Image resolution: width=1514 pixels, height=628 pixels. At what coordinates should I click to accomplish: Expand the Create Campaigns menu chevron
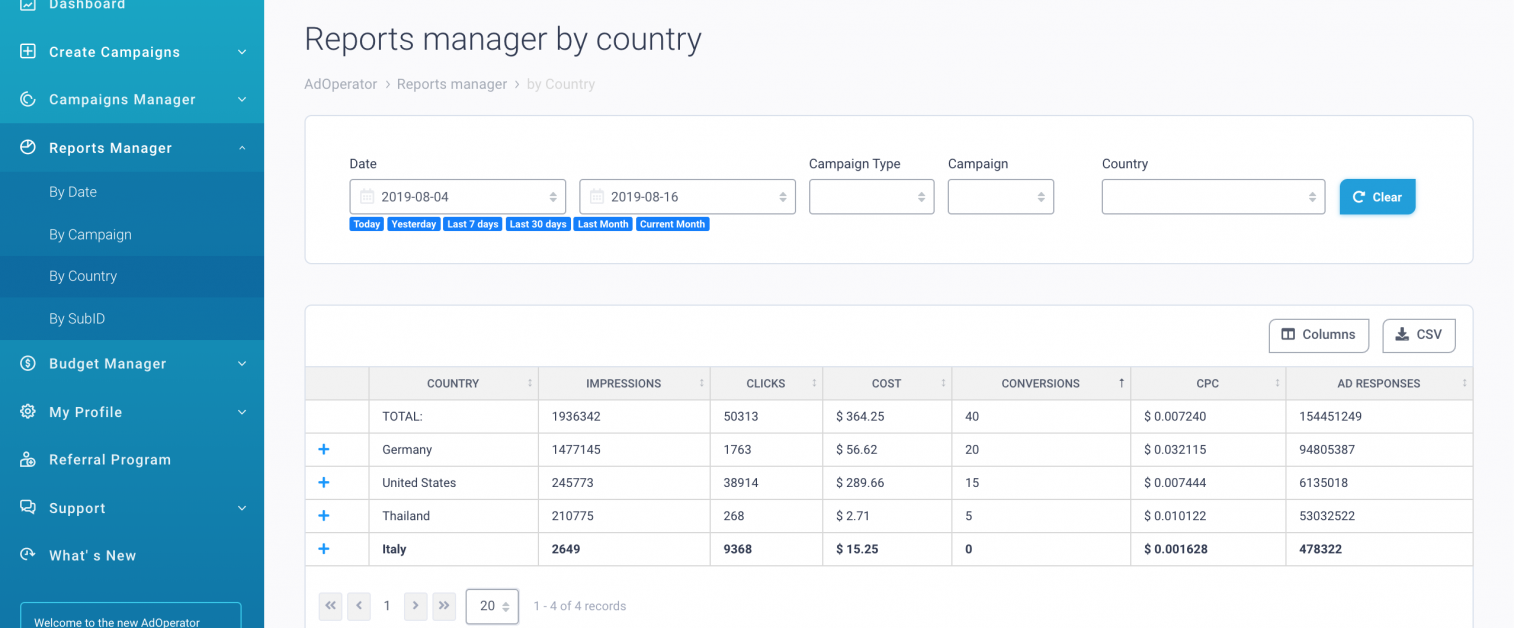pyautogui.click(x=242, y=52)
